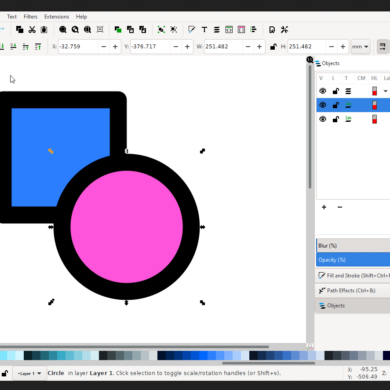Lock the layer row in Objects panel
Screen dimensions: 390x390
pos(336,91)
